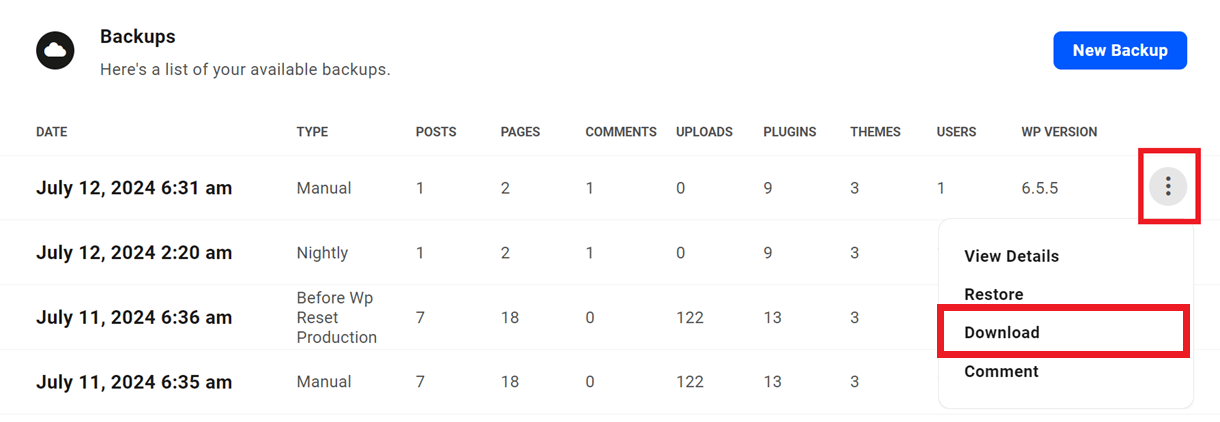
Task: Open the July 12, 2024 6:31 am backup
Action: tap(134, 188)
